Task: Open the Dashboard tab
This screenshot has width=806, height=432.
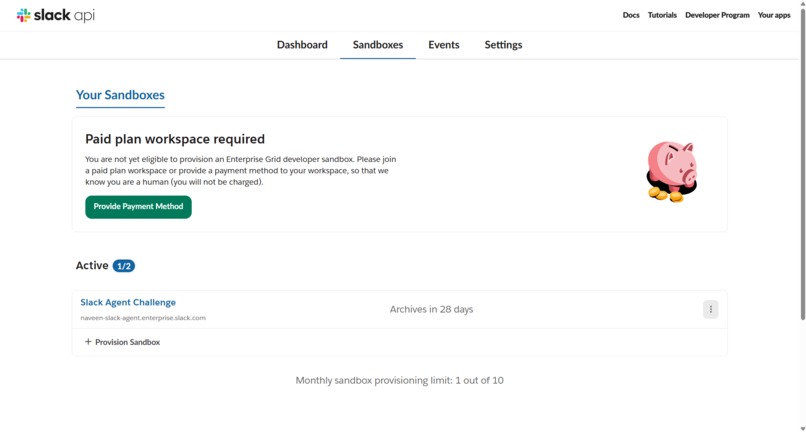Action: pyautogui.click(x=302, y=45)
